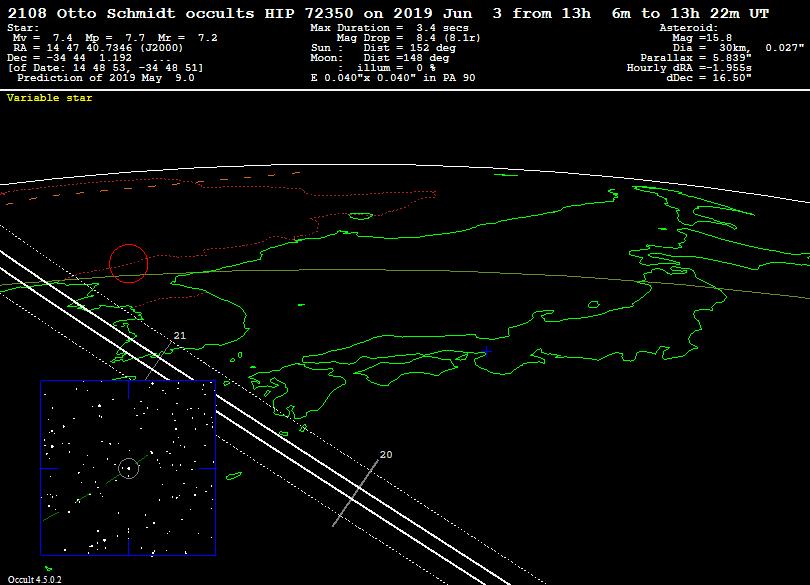Viewport: 810px width, 585px height.
Task: Click the 'Mag Drop = 8.4 (8.1r)' value
Action: [408, 38]
